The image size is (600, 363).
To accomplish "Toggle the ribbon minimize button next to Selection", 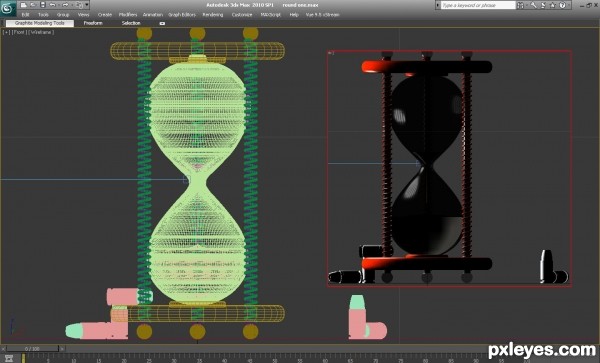I will tap(162, 23).
